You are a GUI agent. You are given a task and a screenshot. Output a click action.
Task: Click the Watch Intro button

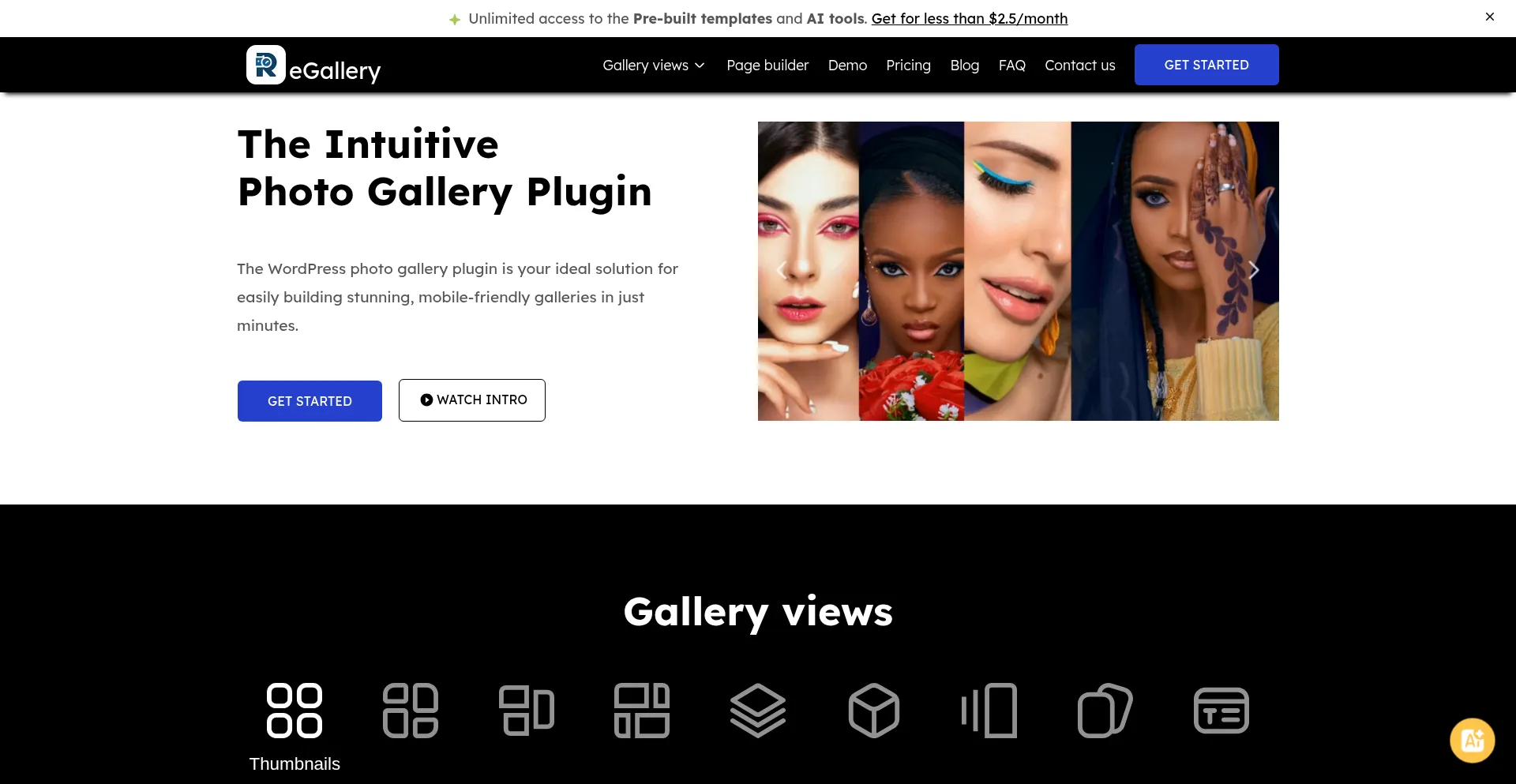tap(472, 400)
